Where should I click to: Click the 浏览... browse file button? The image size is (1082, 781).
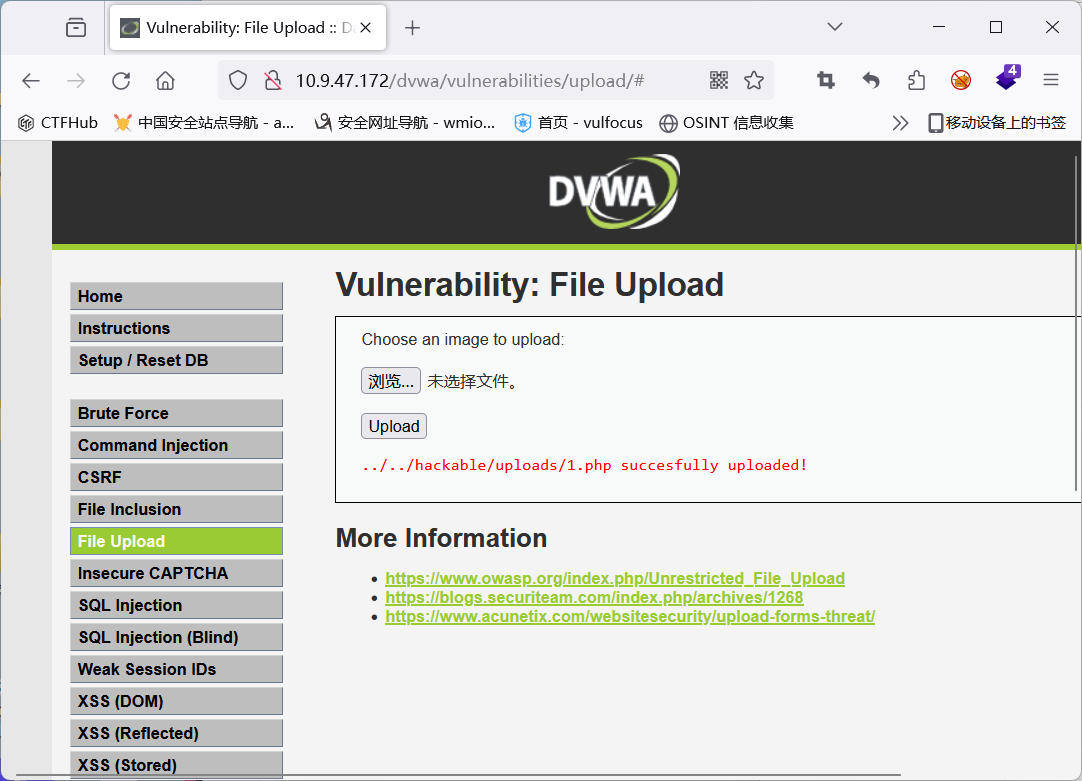coord(391,381)
